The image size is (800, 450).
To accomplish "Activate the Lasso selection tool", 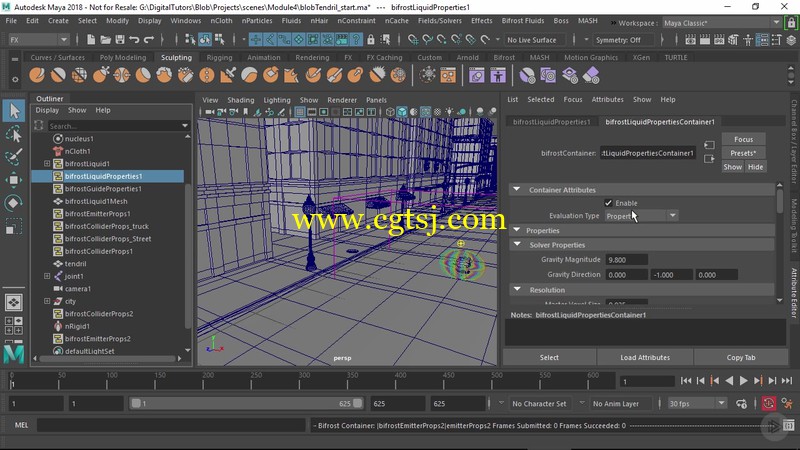I will coord(14,134).
